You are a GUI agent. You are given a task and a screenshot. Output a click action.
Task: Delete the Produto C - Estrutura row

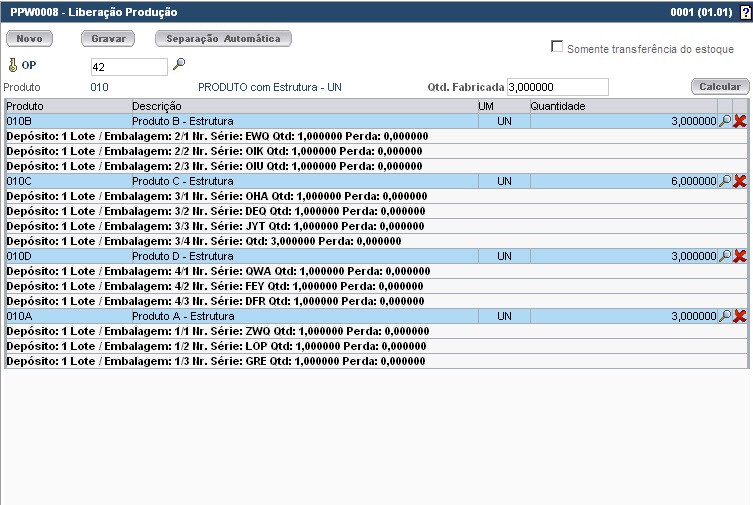pyautogui.click(x=740, y=181)
